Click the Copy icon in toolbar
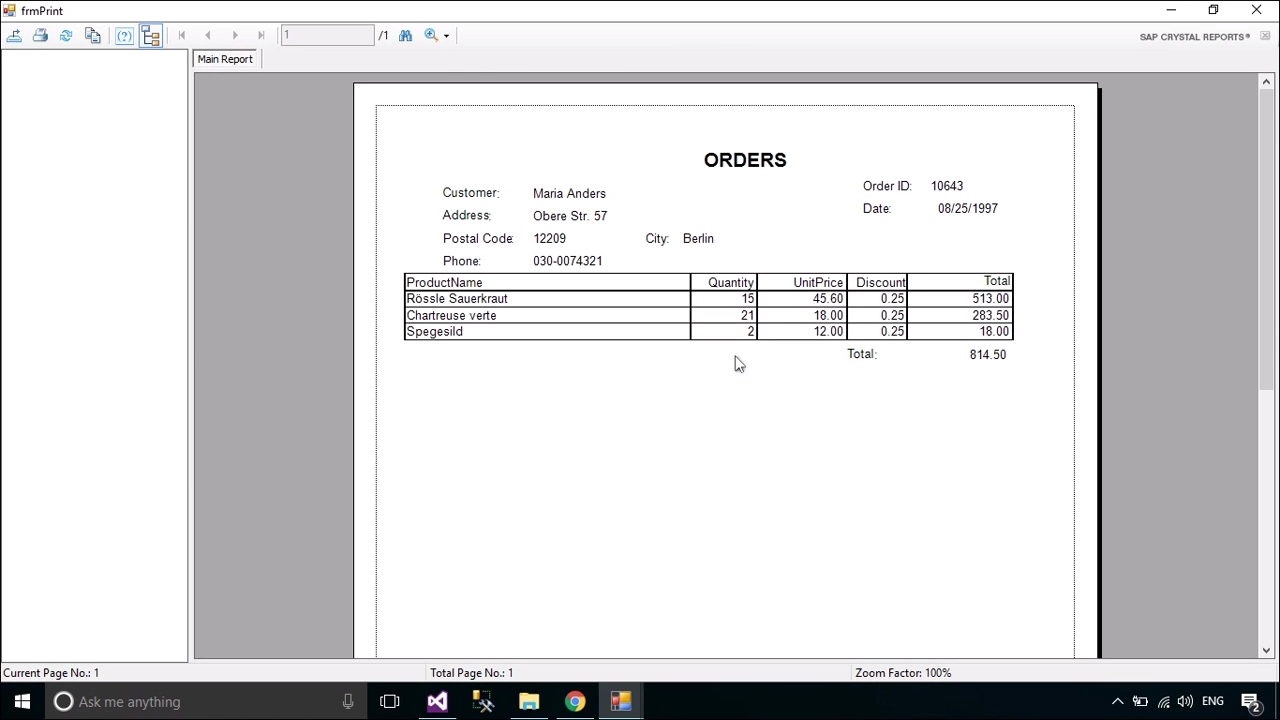 (93, 36)
